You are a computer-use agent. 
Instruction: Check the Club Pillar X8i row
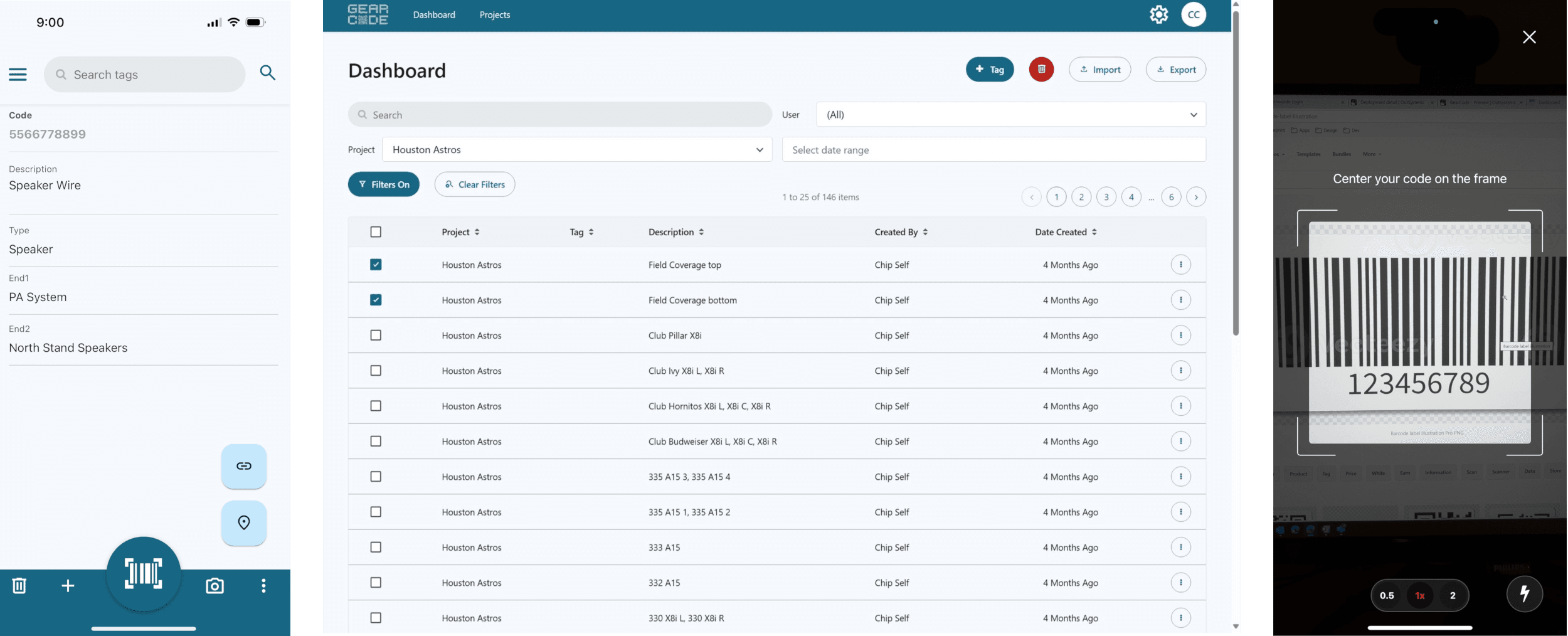[376, 336]
